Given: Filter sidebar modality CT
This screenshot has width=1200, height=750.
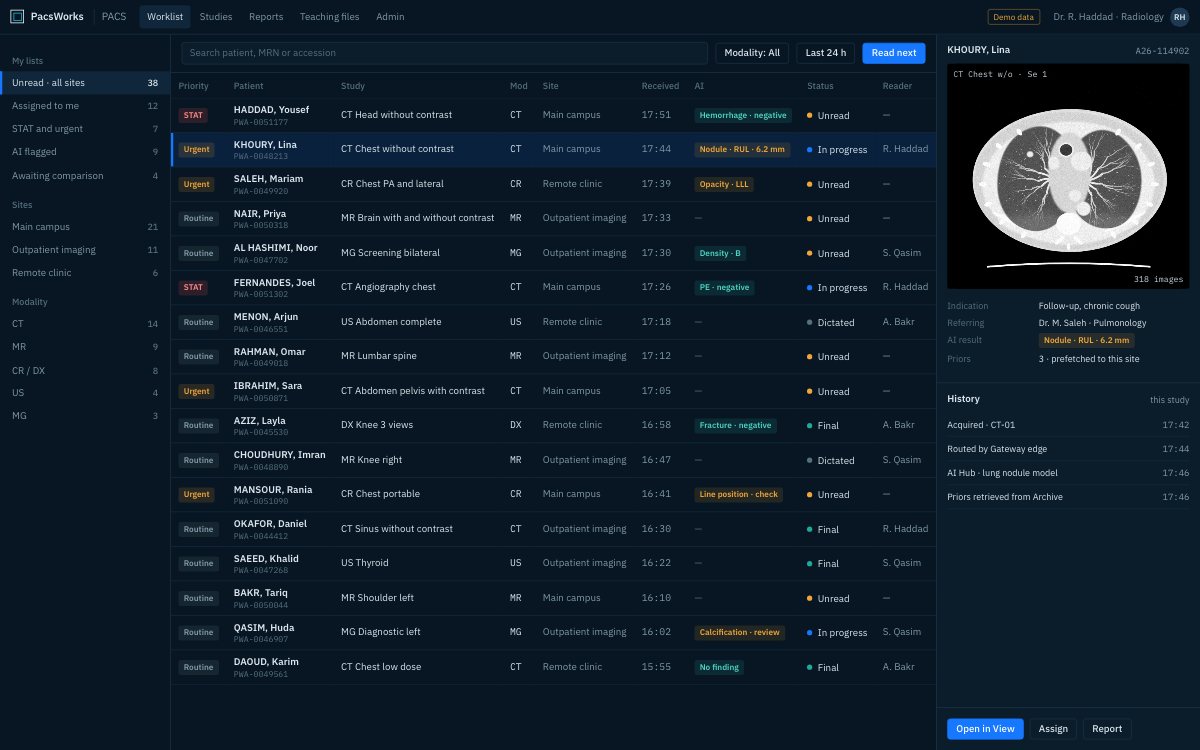Looking at the screenshot, I should 85,324.
